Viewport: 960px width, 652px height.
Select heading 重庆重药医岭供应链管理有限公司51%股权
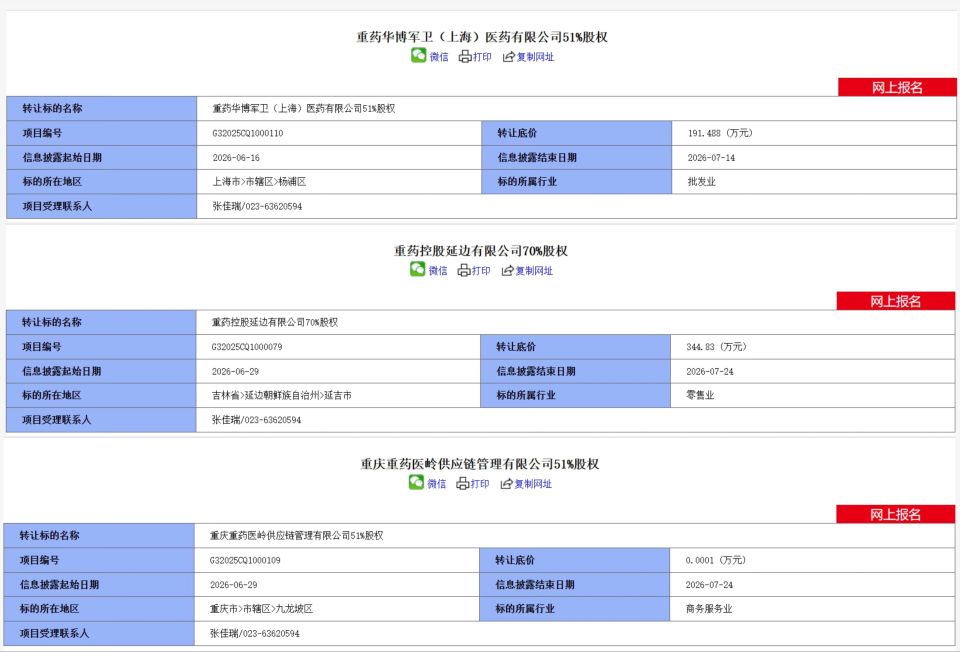coord(479,464)
